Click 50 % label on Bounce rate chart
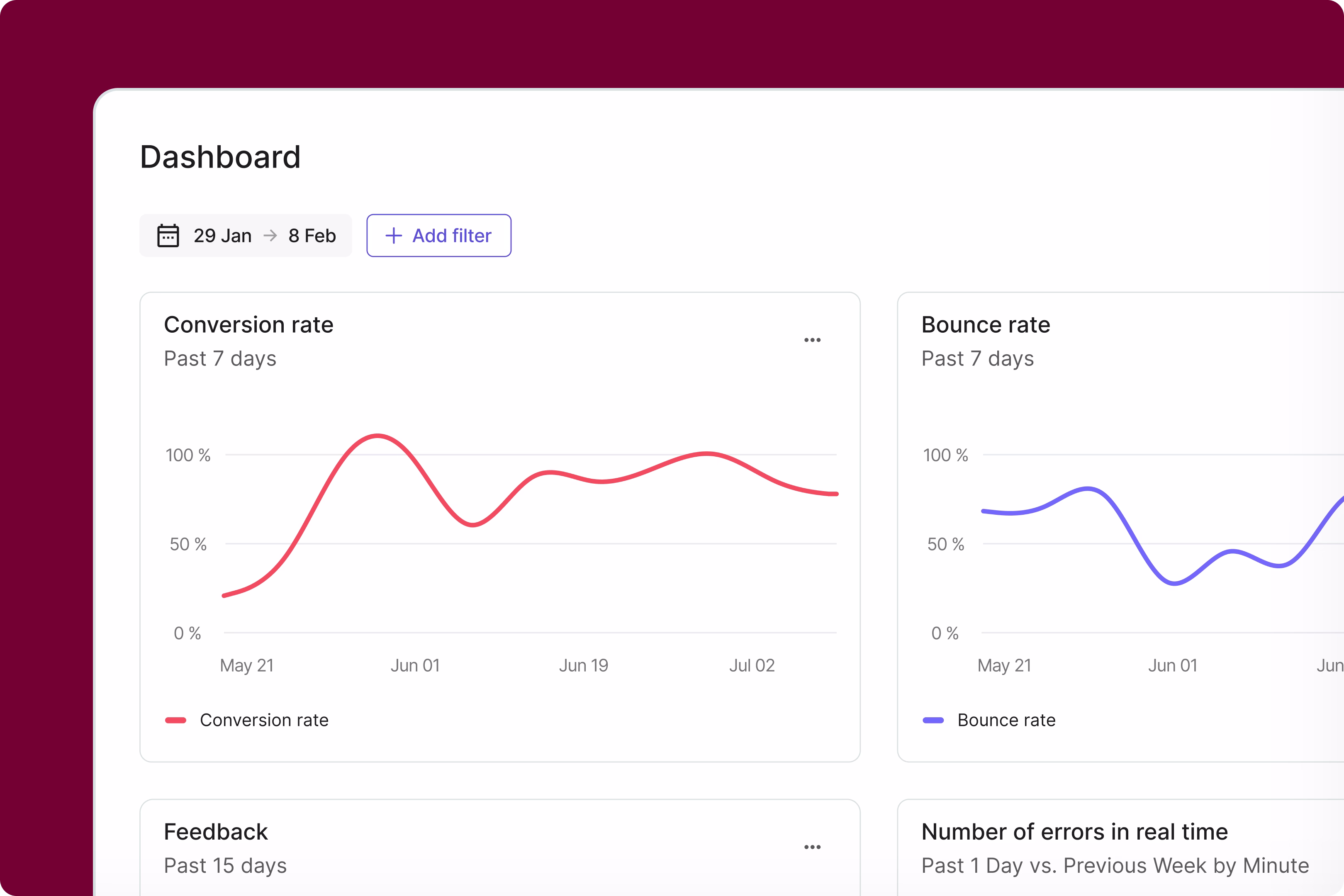 946,545
